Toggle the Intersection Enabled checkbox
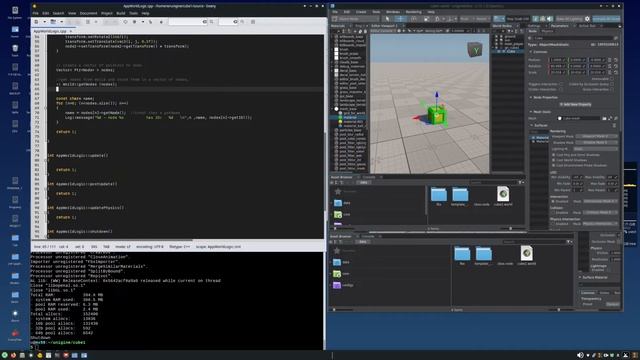 tap(553, 202)
